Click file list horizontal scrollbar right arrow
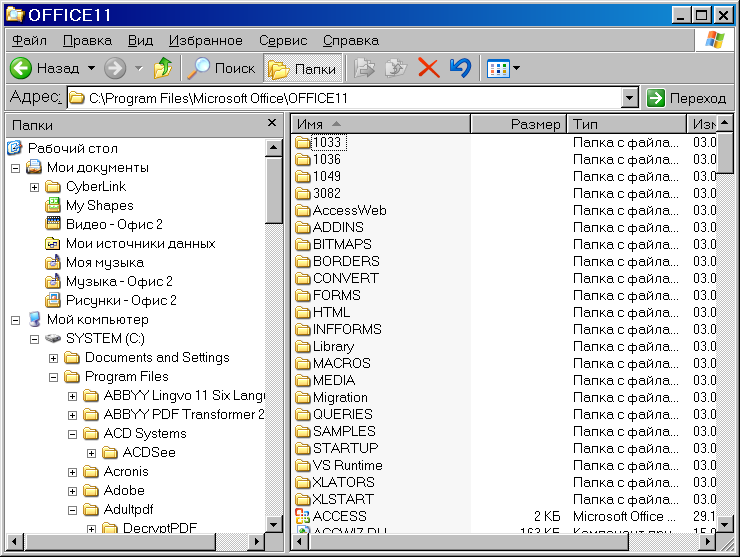This screenshot has width=740, height=557. [x=707, y=541]
